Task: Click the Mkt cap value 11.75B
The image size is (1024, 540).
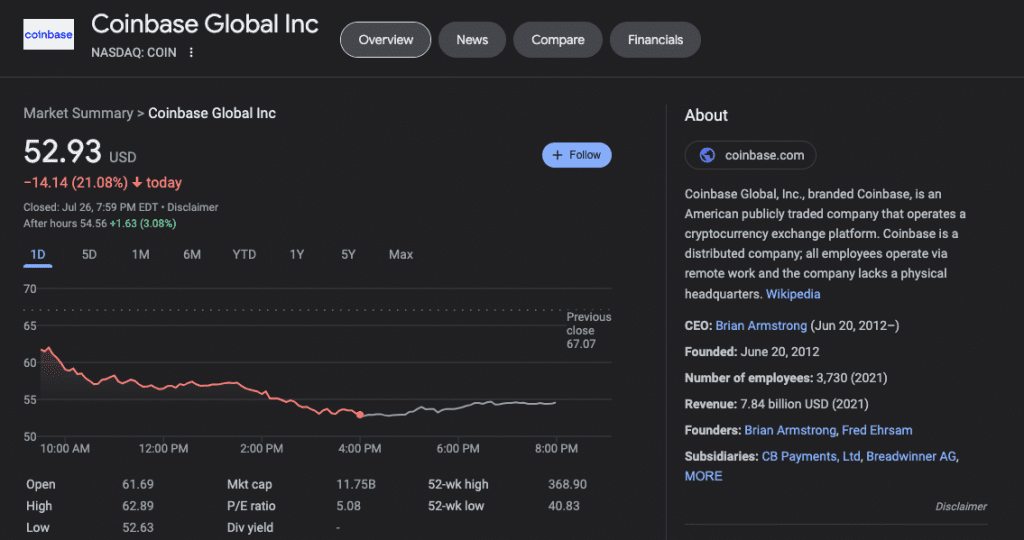Action: pos(356,484)
